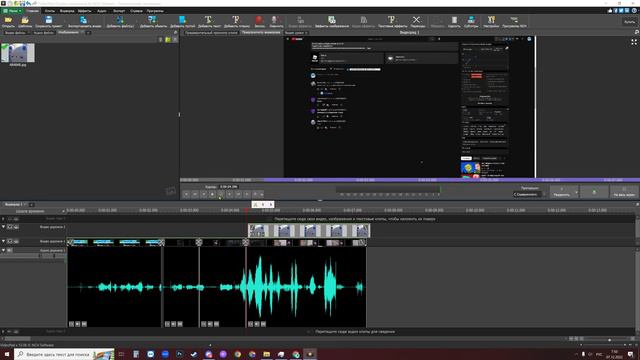Click the Buy button at top right
The width and height of the screenshot is (640, 360).
coord(629,22)
